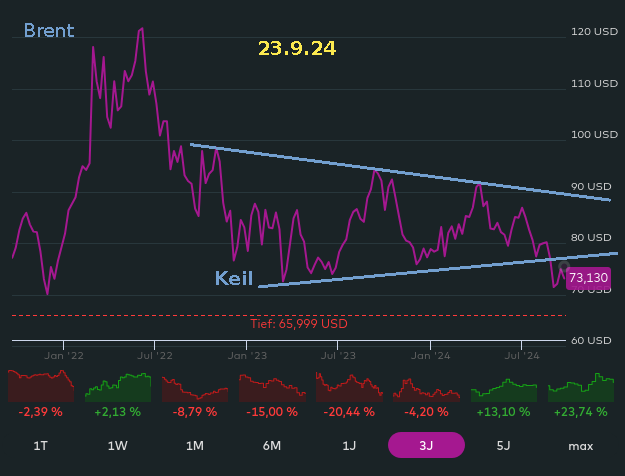The width and height of the screenshot is (625, 476).
Task: Open the +13,10 % mini chart thumbnail
Action: point(504,390)
